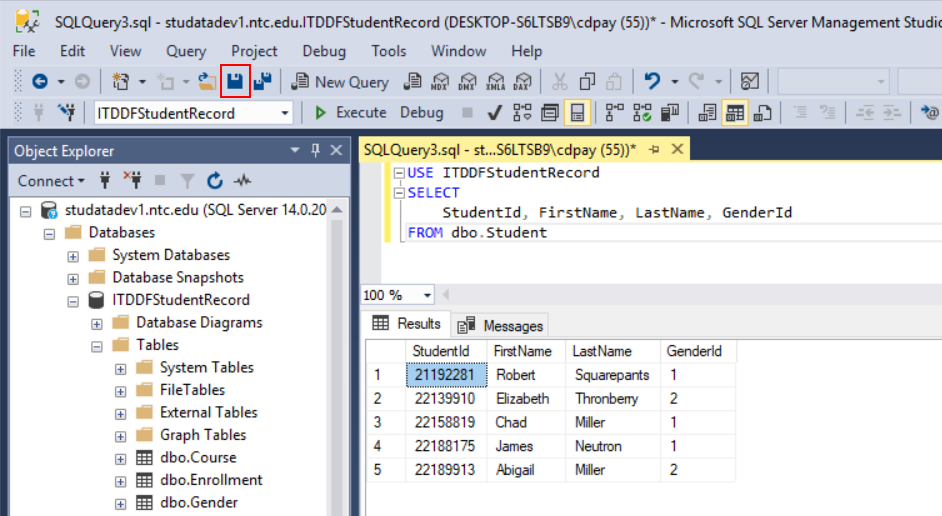Select the Graph Tables folder
Screen dimensions: 942x516
tap(202, 435)
